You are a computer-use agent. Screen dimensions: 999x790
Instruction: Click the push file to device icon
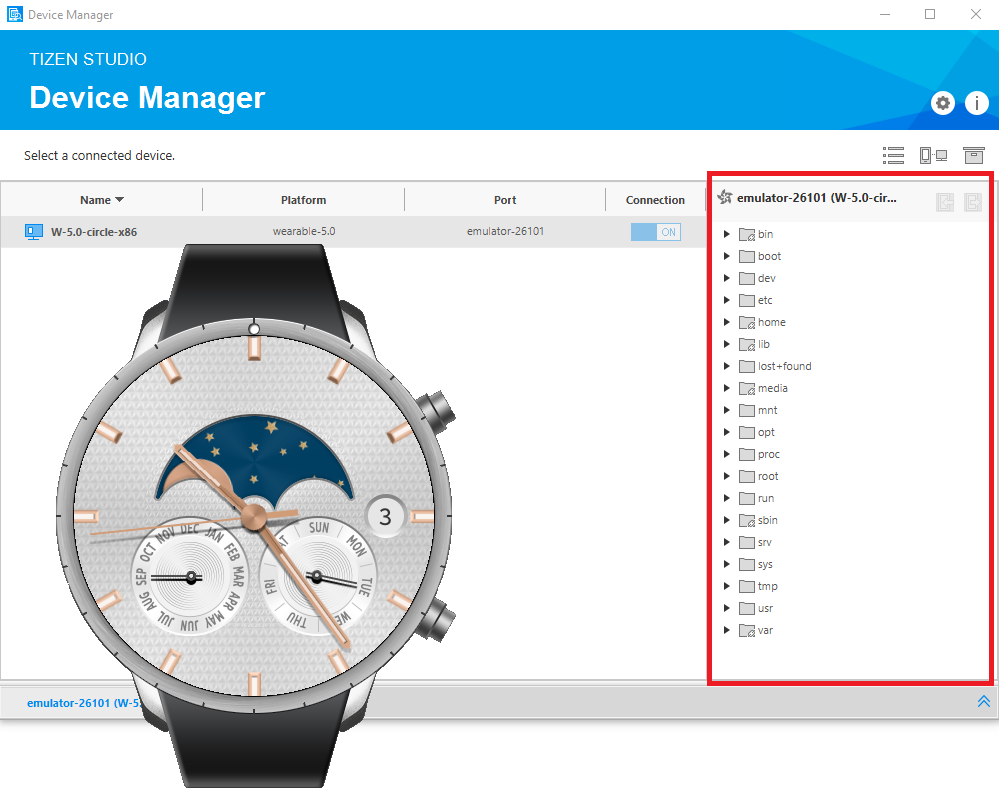[973, 203]
